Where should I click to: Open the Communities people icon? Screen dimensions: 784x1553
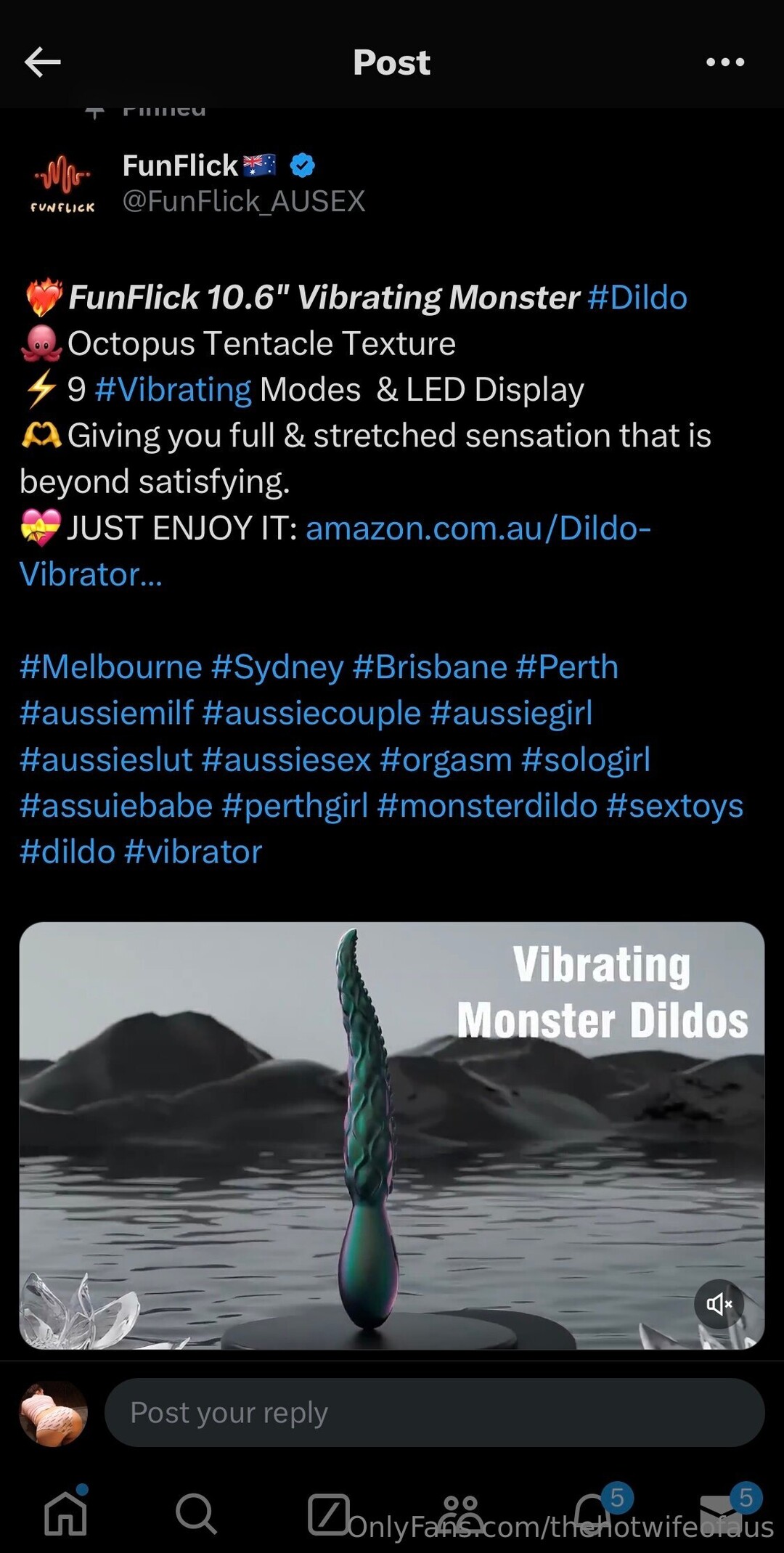(460, 1513)
